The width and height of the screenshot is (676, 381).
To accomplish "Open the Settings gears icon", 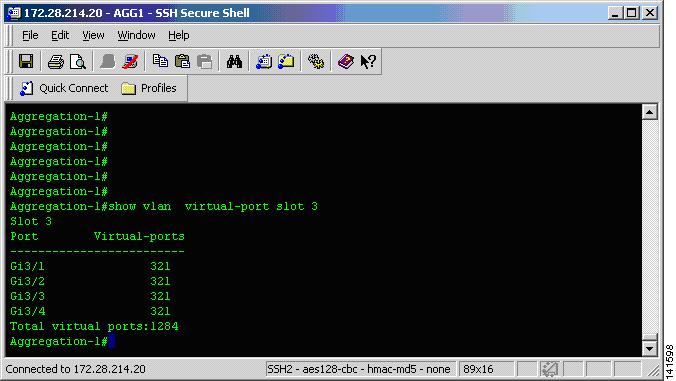I will click(x=316, y=62).
